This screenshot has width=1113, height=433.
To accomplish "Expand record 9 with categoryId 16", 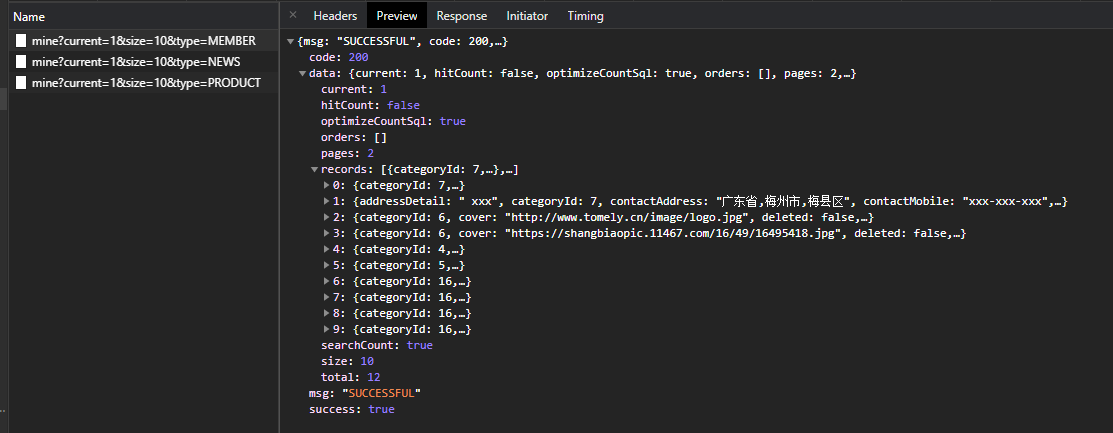I will click(x=327, y=329).
